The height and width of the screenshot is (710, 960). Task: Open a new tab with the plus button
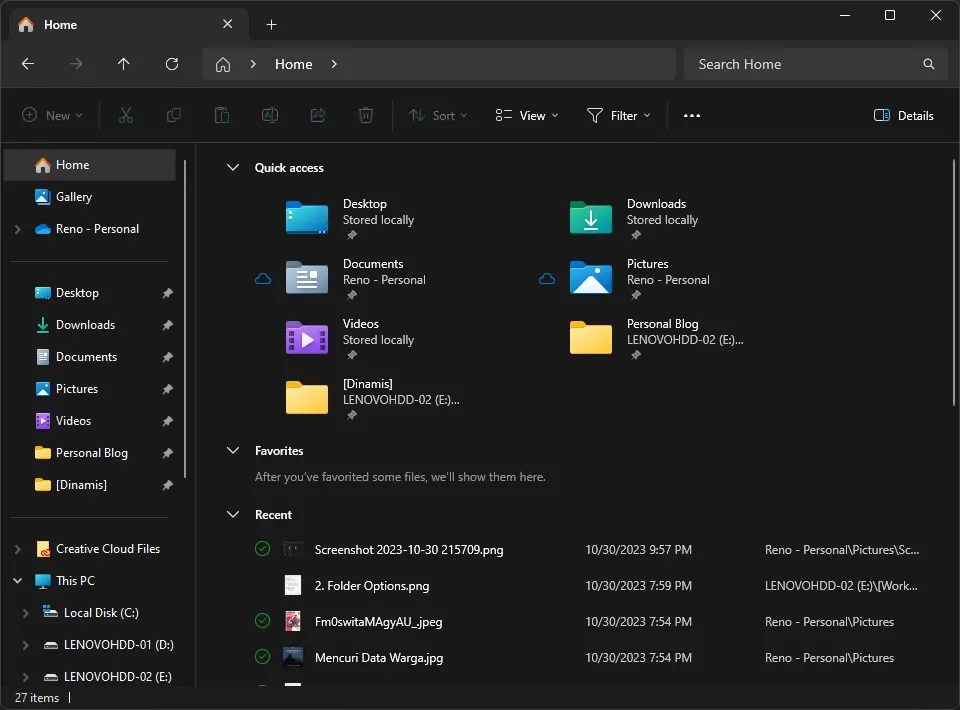tap(271, 24)
